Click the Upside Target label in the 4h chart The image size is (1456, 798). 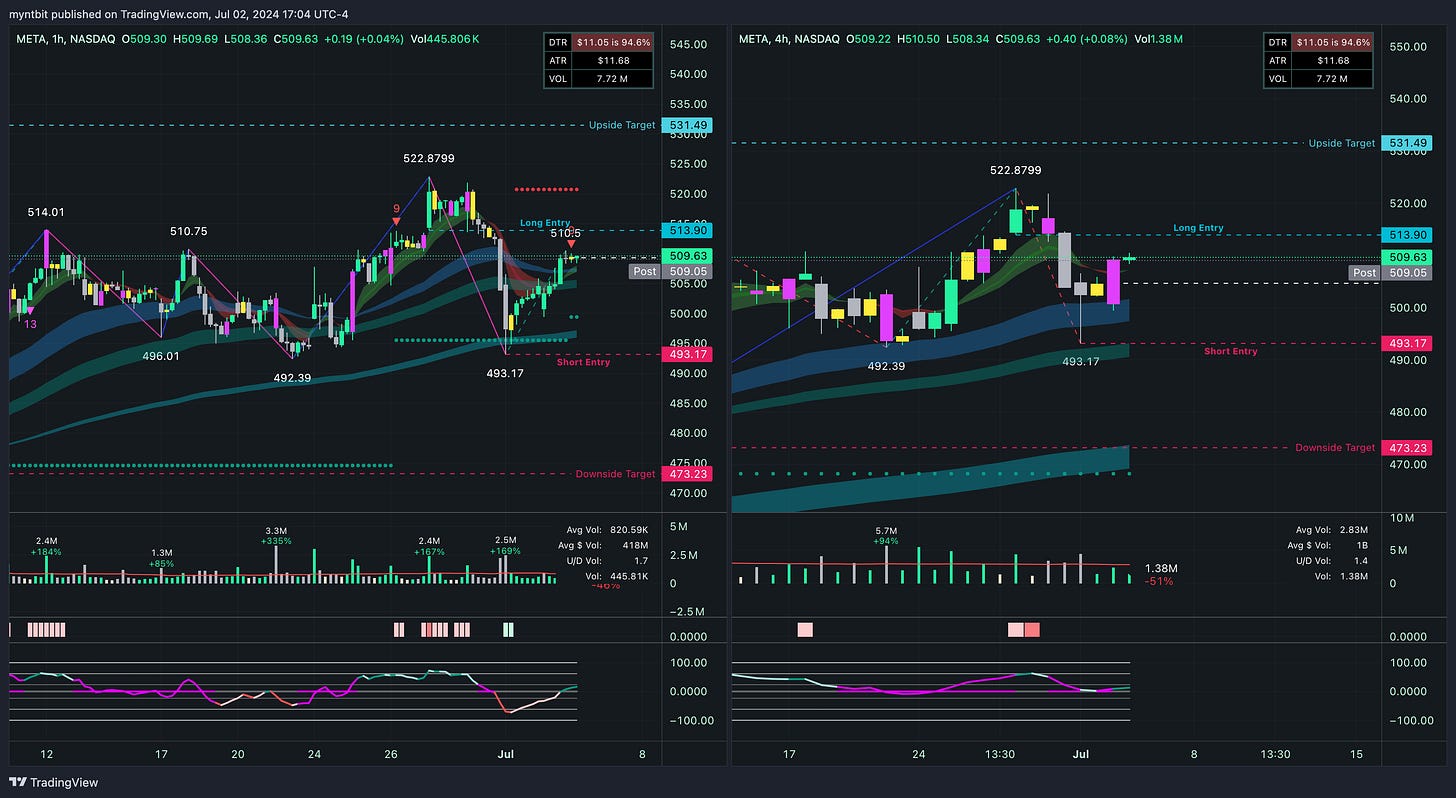coord(1342,143)
